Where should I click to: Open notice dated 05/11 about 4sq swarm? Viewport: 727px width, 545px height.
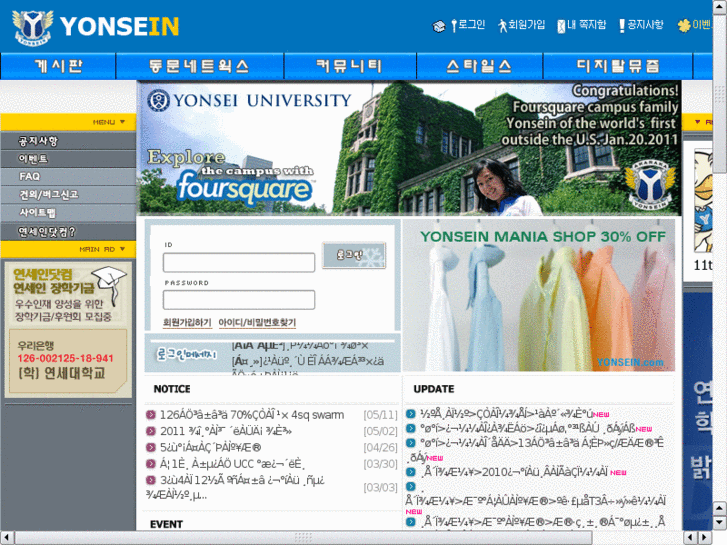252,415
